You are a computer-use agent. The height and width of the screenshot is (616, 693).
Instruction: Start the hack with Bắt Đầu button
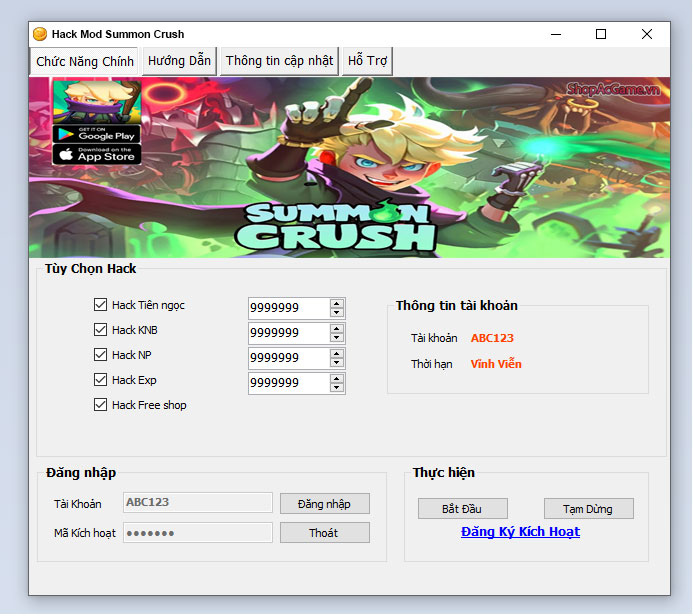(x=463, y=509)
